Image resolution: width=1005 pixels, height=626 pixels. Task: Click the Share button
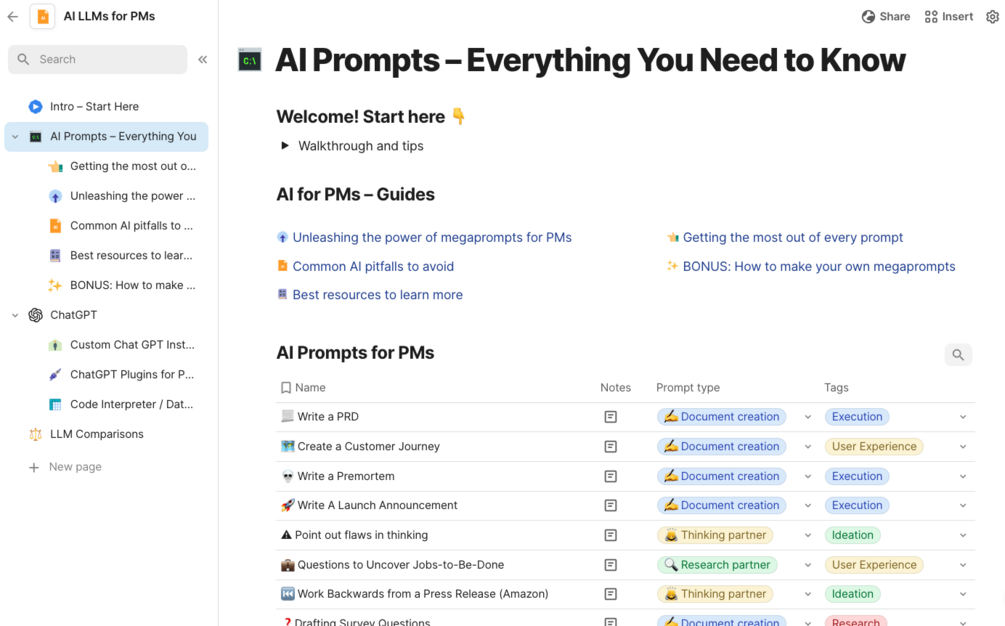885,17
